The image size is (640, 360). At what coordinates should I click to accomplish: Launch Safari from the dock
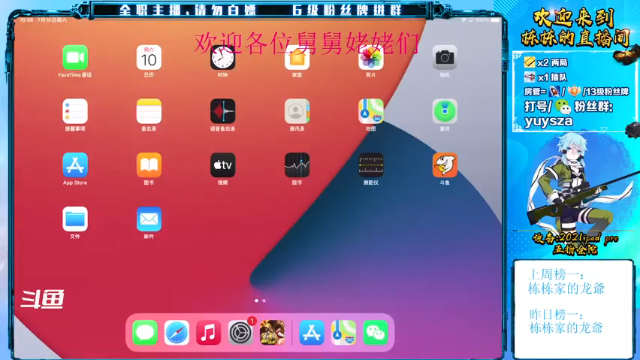(177, 333)
